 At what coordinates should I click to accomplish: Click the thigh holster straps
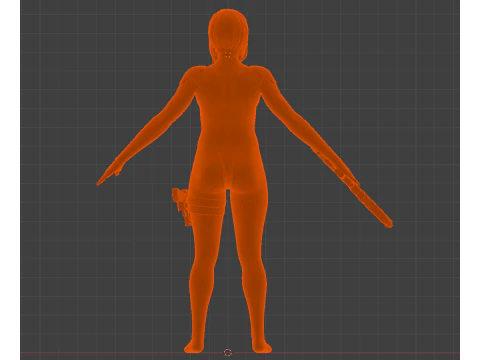[206, 206]
